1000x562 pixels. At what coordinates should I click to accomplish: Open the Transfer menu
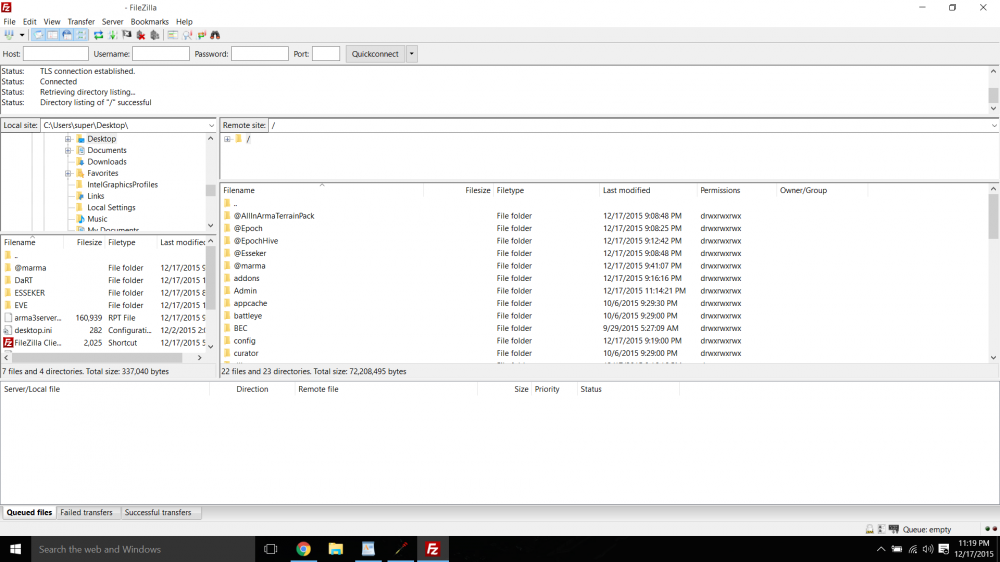(x=81, y=21)
